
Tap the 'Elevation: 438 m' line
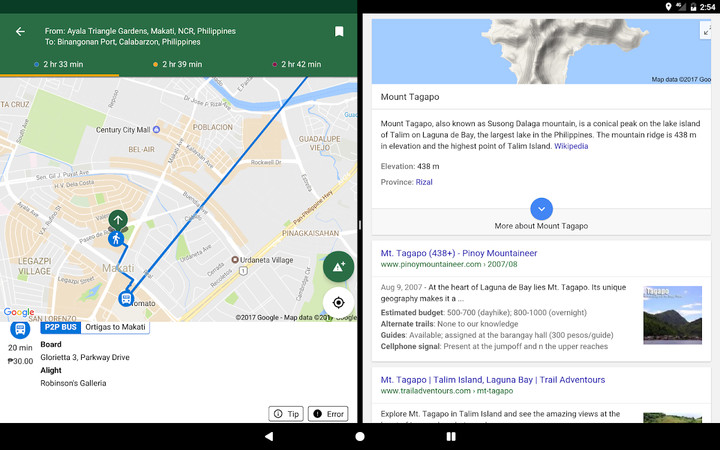pos(410,166)
